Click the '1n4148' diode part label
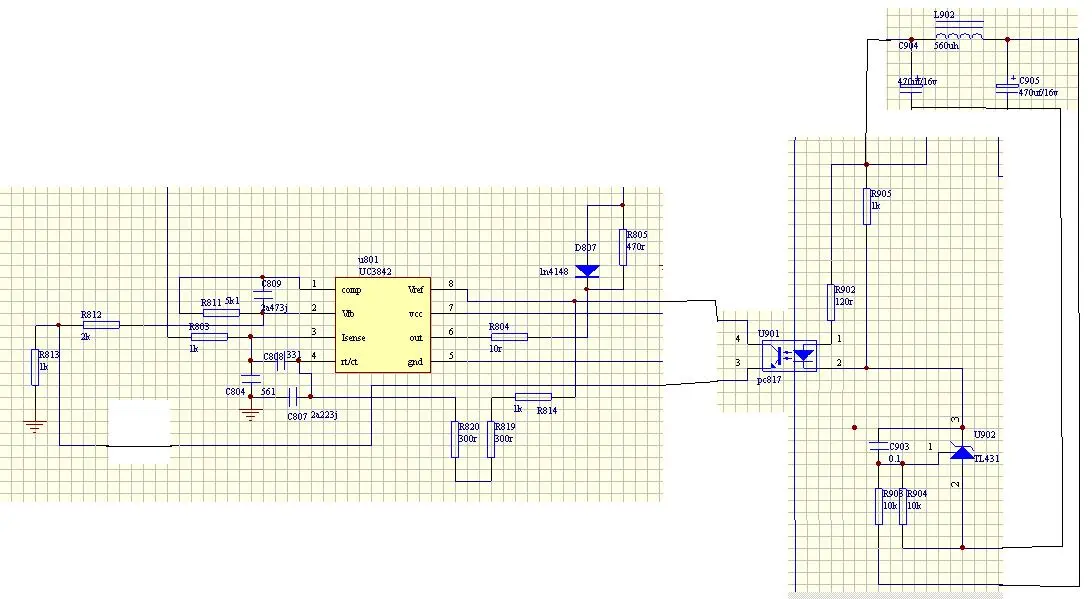 [x=554, y=272]
